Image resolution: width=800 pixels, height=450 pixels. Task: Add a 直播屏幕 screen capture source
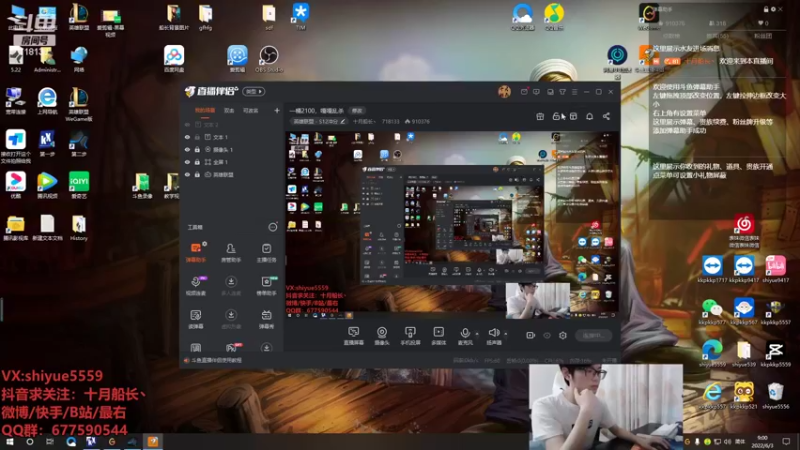coord(353,336)
